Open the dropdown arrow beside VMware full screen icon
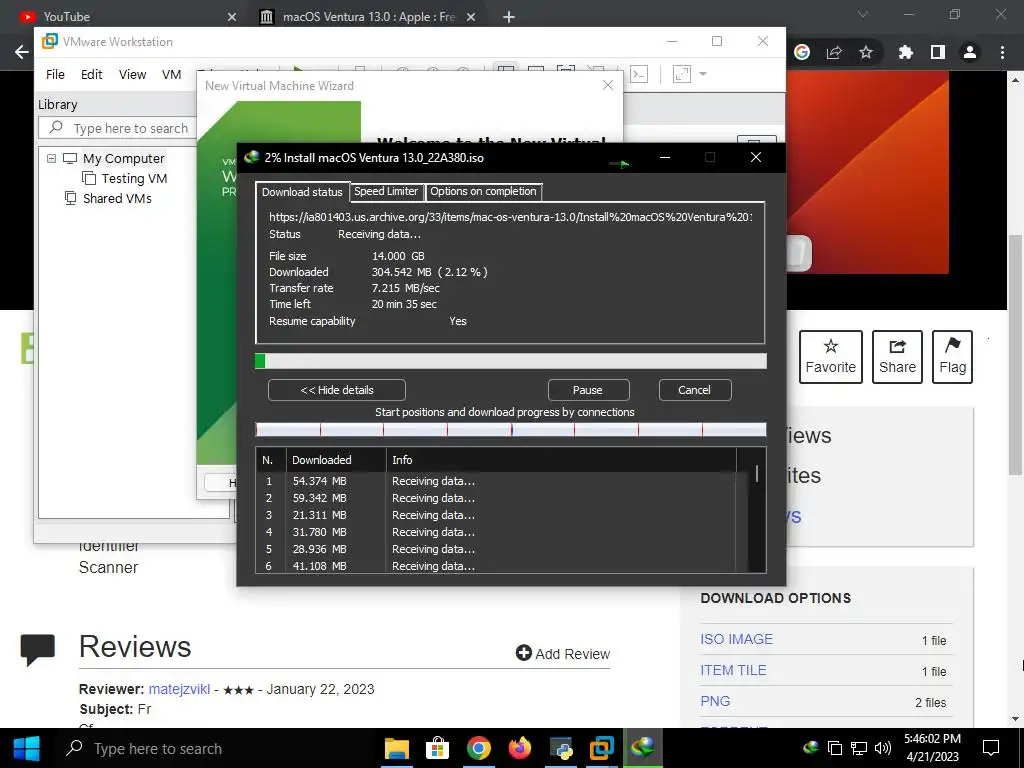The height and width of the screenshot is (768, 1024). coord(703,74)
